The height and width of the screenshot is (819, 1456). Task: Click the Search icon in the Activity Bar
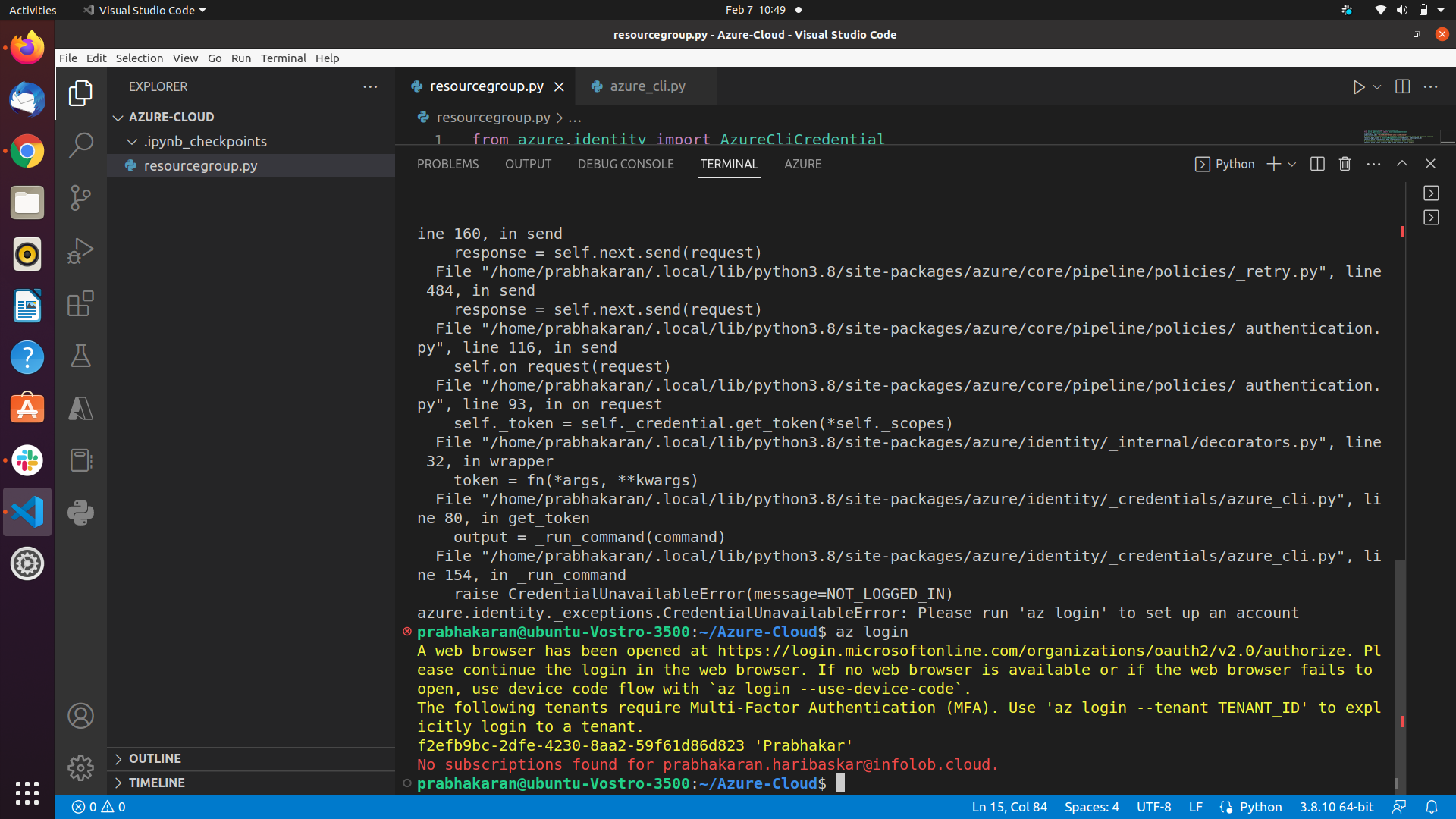(80, 144)
